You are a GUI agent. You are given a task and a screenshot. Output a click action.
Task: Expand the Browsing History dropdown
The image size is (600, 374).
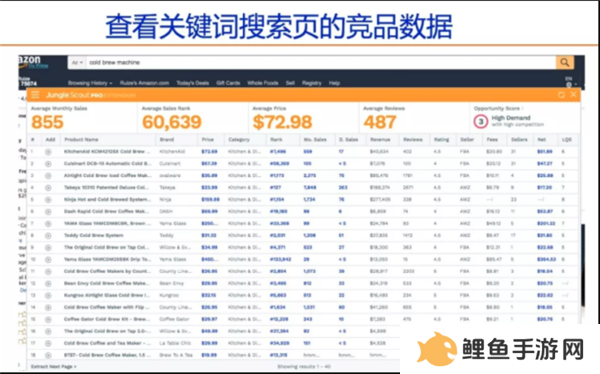click(x=90, y=83)
